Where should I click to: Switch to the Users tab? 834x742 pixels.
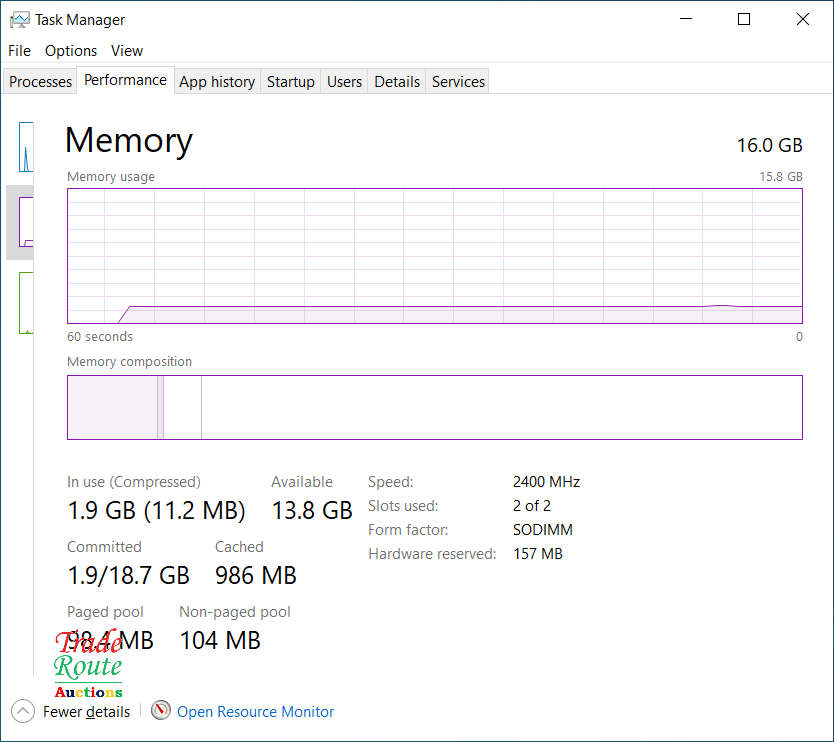tap(344, 82)
